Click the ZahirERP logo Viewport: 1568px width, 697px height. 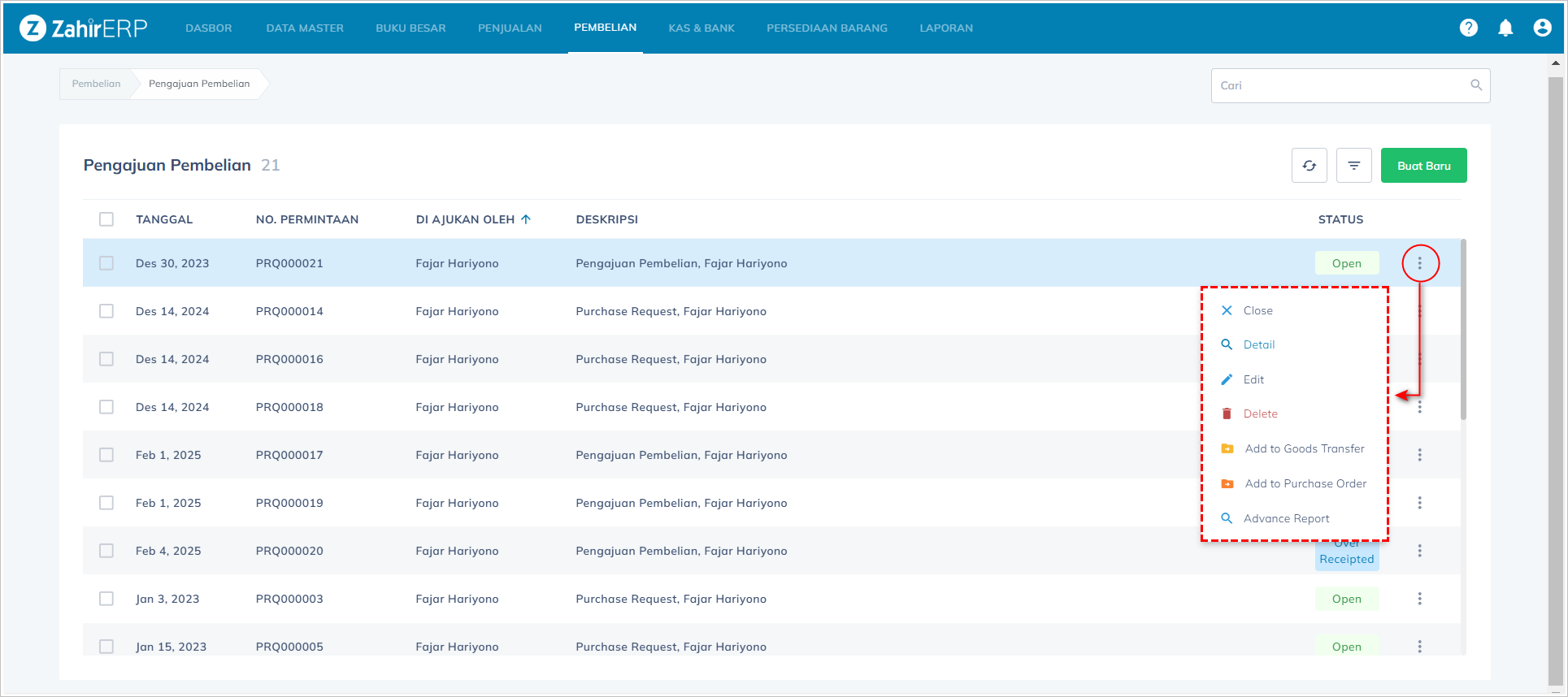click(x=84, y=28)
